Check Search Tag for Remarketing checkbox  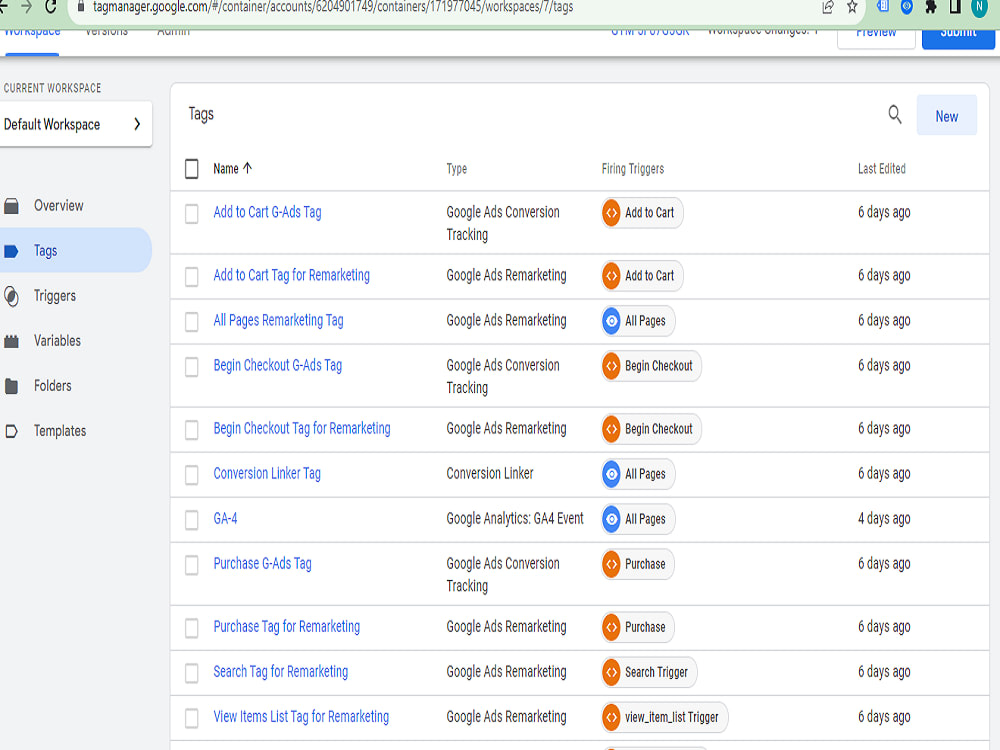191,673
